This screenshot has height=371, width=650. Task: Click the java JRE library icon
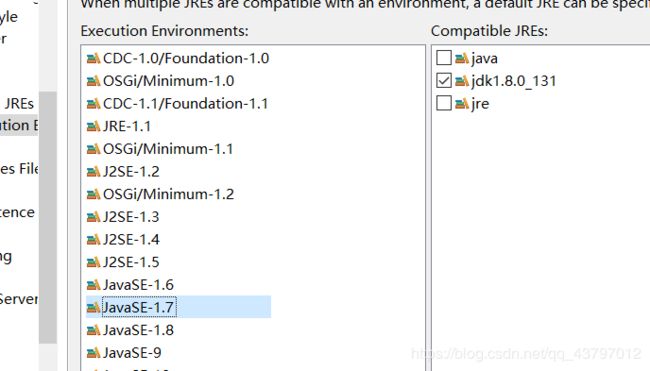click(462, 58)
